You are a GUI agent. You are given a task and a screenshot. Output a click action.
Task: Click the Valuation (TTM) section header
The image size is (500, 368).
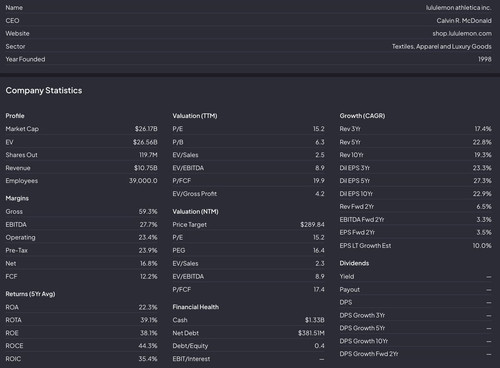(x=195, y=116)
